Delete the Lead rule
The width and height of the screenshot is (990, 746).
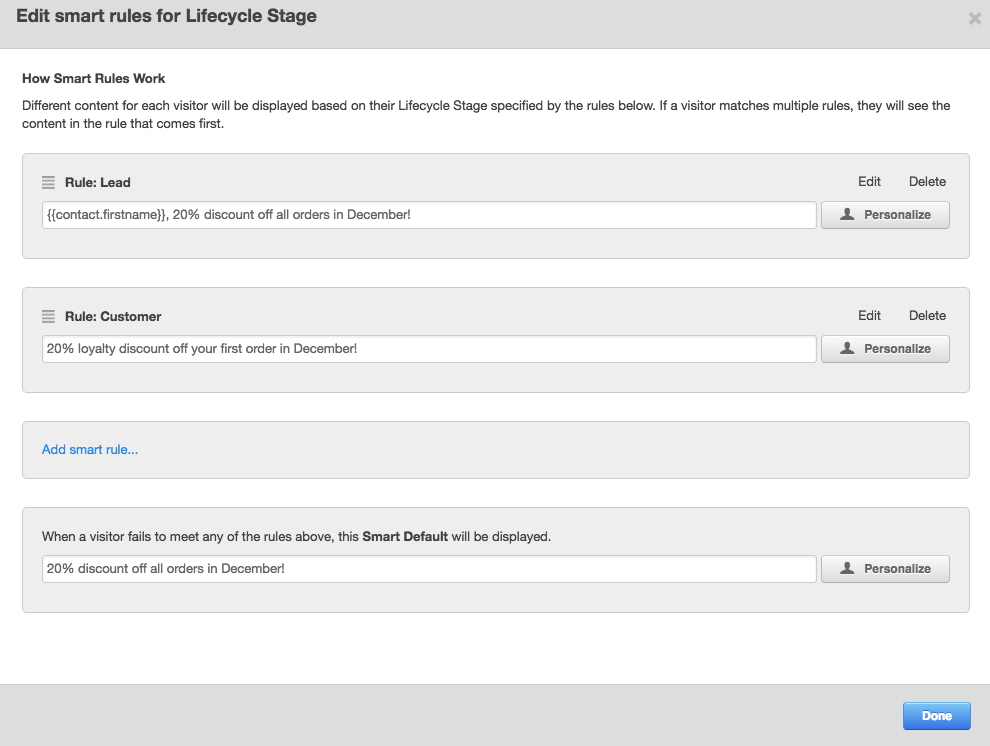coord(927,182)
